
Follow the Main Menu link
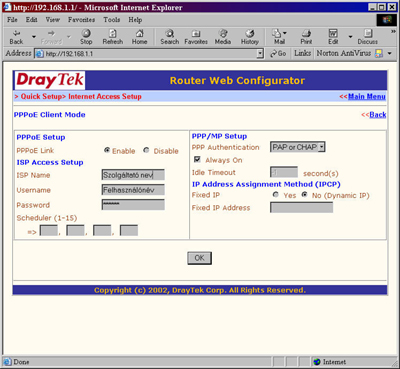(x=367, y=97)
